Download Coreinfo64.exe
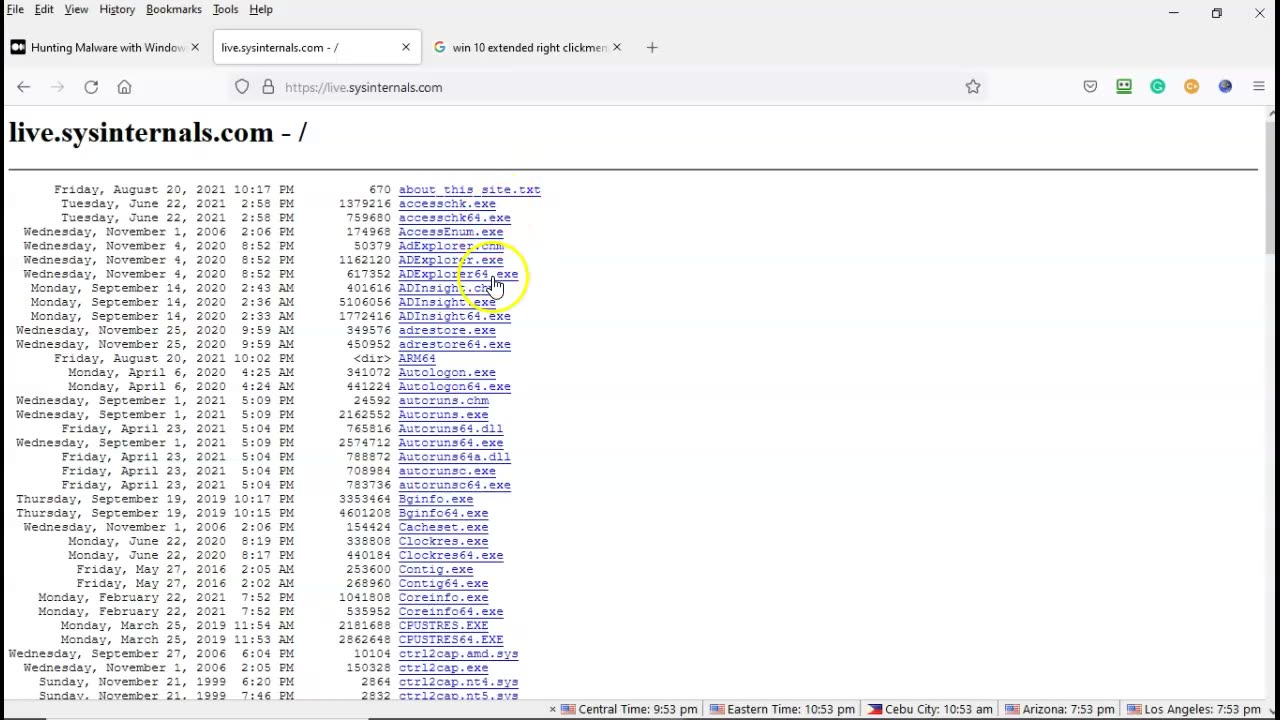This screenshot has height=720, width=1280. pos(450,611)
